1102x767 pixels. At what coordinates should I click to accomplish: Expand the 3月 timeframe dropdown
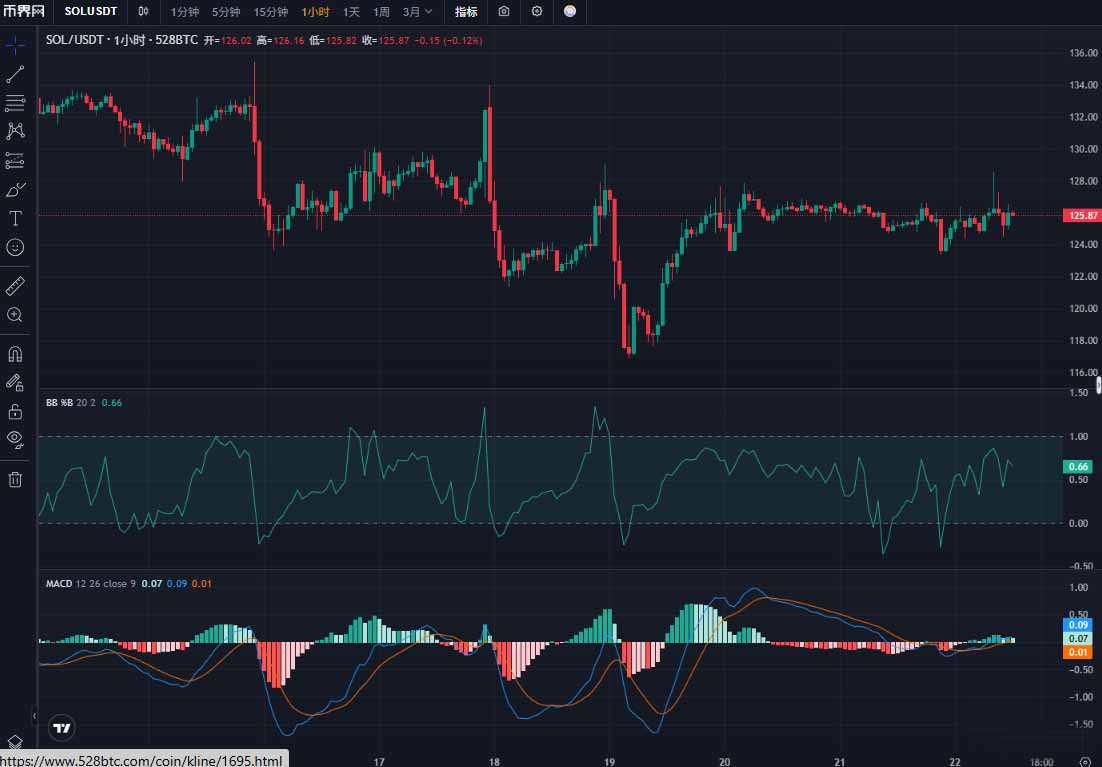click(418, 12)
